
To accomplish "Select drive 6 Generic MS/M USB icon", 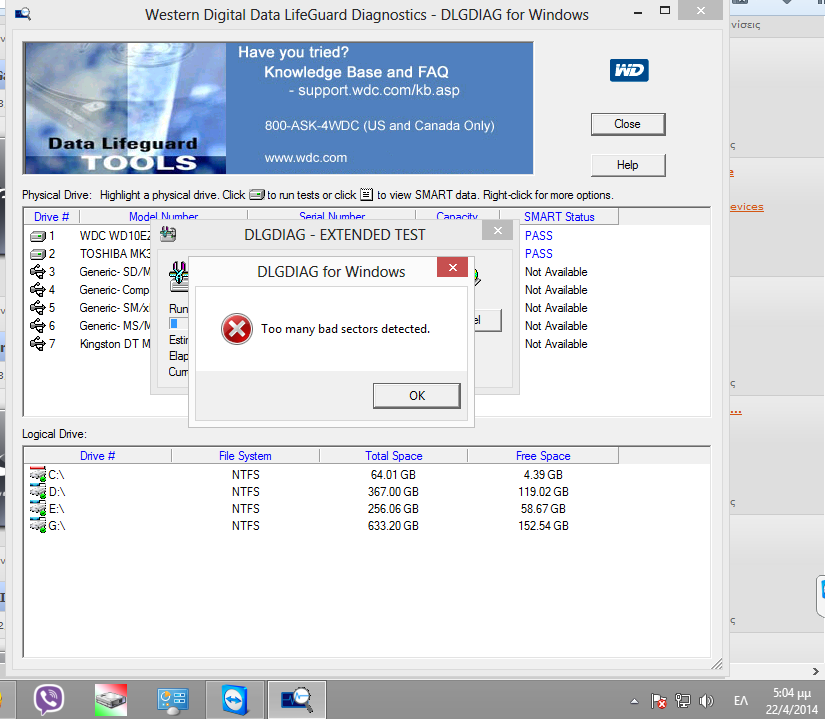I will point(38,326).
